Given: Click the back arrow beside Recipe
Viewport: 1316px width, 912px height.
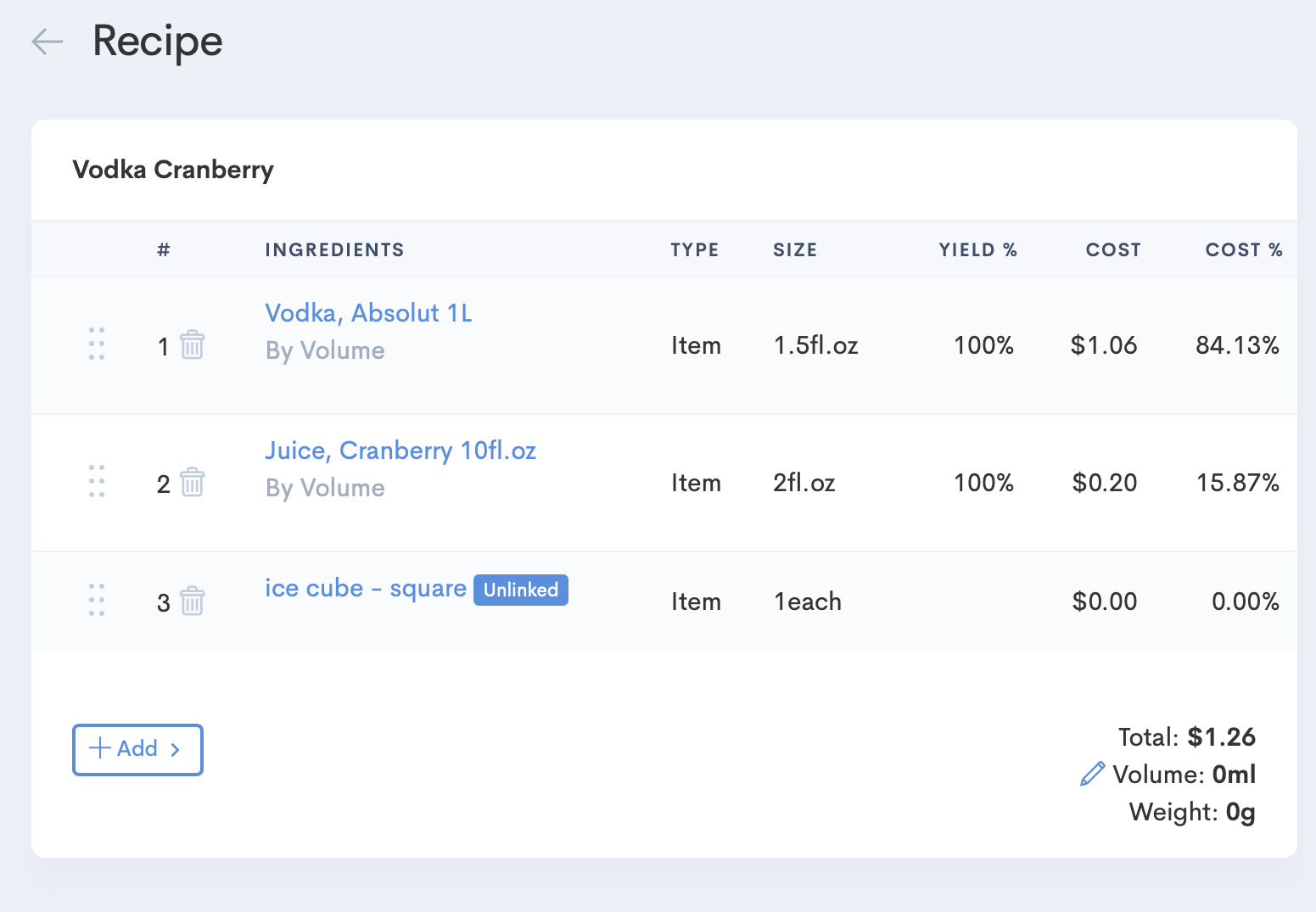Looking at the screenshot, I should 48,41.
